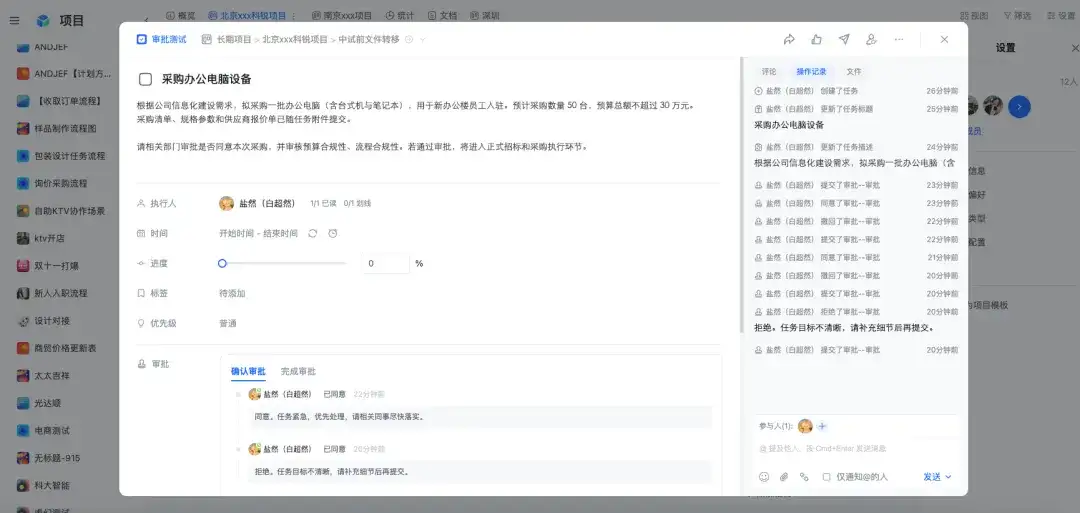Open the three-dot more options menu
Screen dimensions: 1080x513
tap(899, 39)
